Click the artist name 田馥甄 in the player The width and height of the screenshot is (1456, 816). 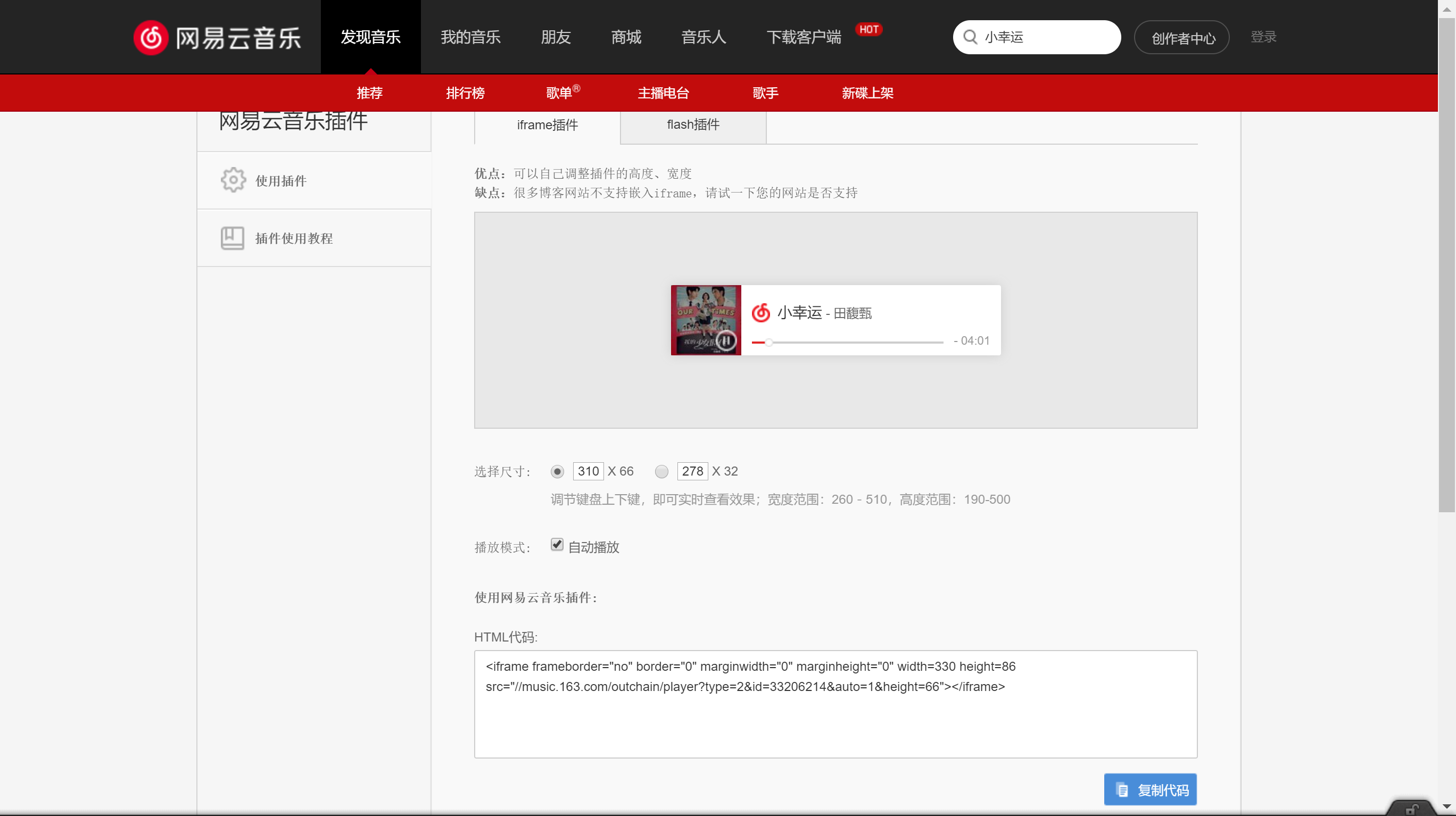853,313
